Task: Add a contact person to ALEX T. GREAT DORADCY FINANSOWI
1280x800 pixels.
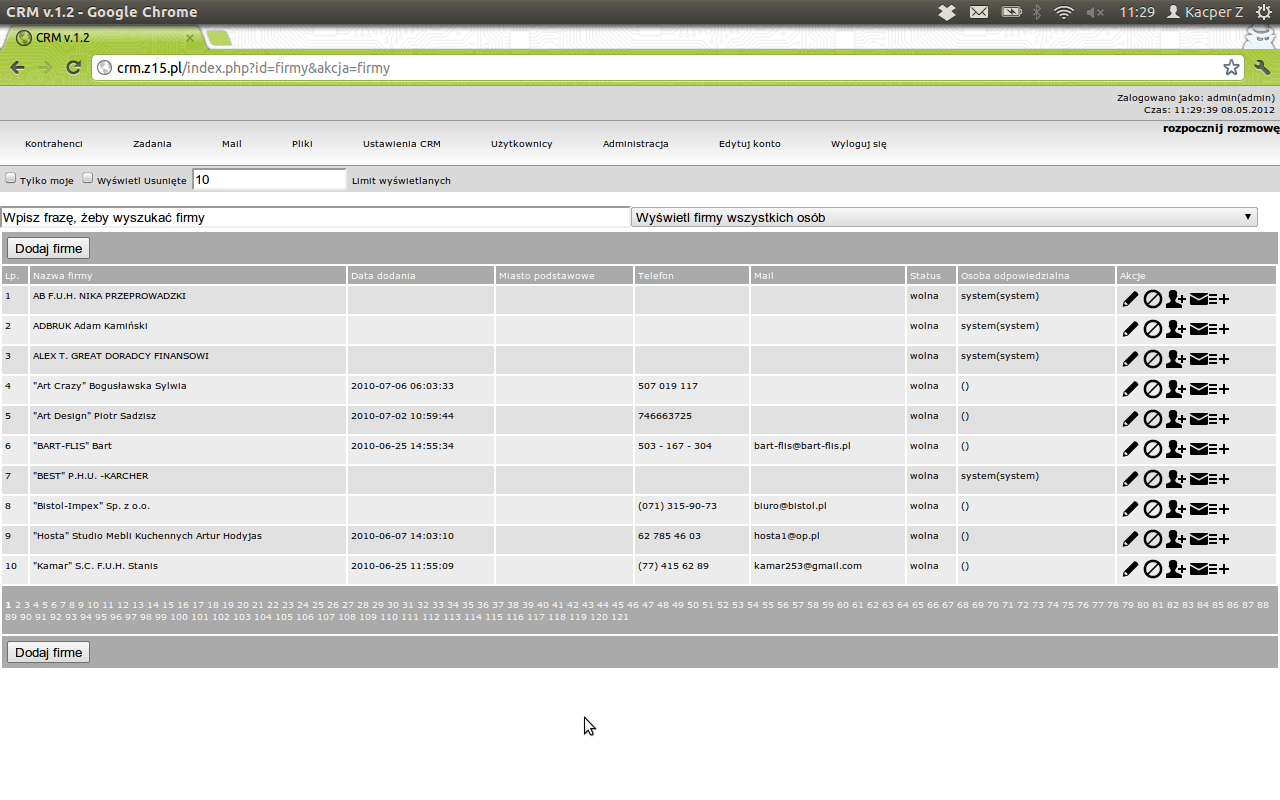Action: (x=1176, y=359)
